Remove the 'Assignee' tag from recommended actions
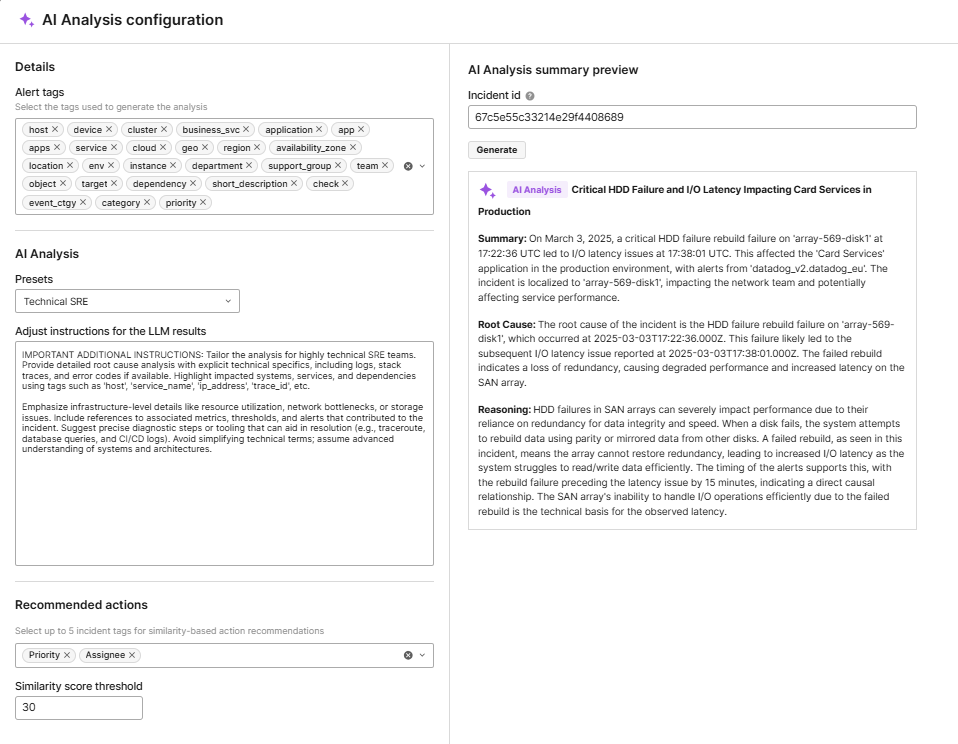Viewport: 958px width, 744px height. pyautogui.click(x=132, y=654)
